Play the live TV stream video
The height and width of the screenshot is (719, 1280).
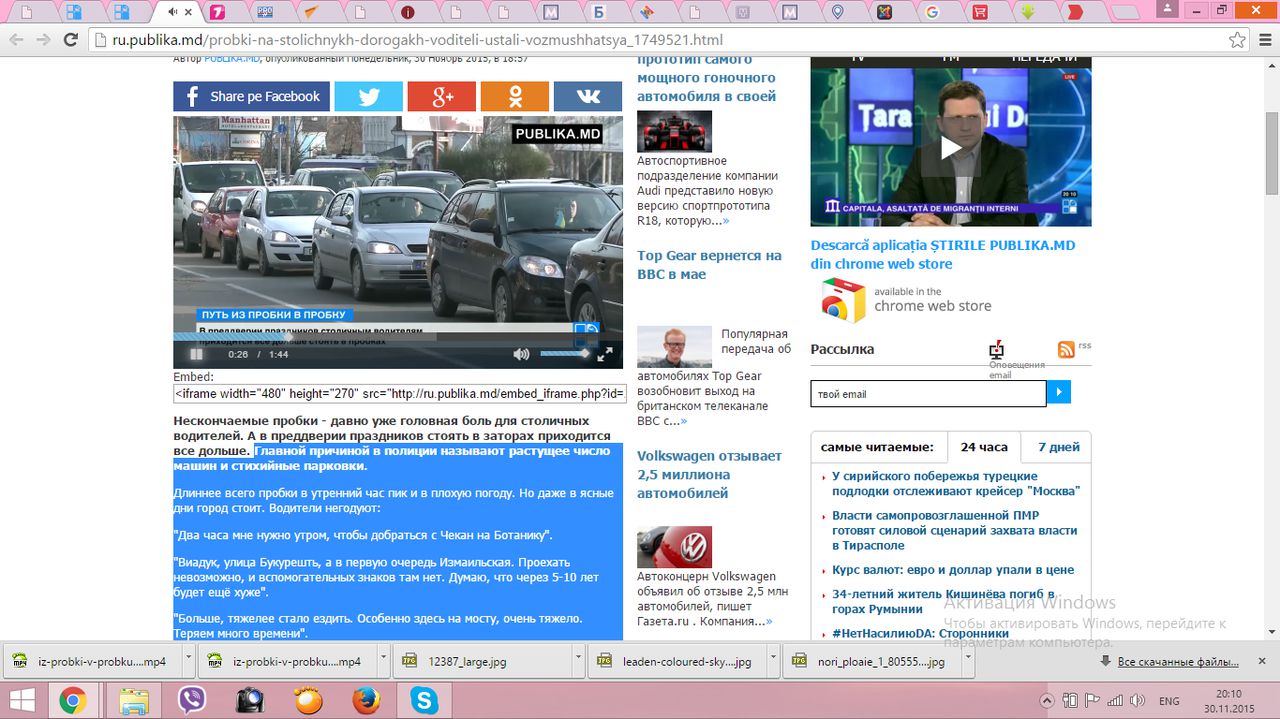[951, 148]
